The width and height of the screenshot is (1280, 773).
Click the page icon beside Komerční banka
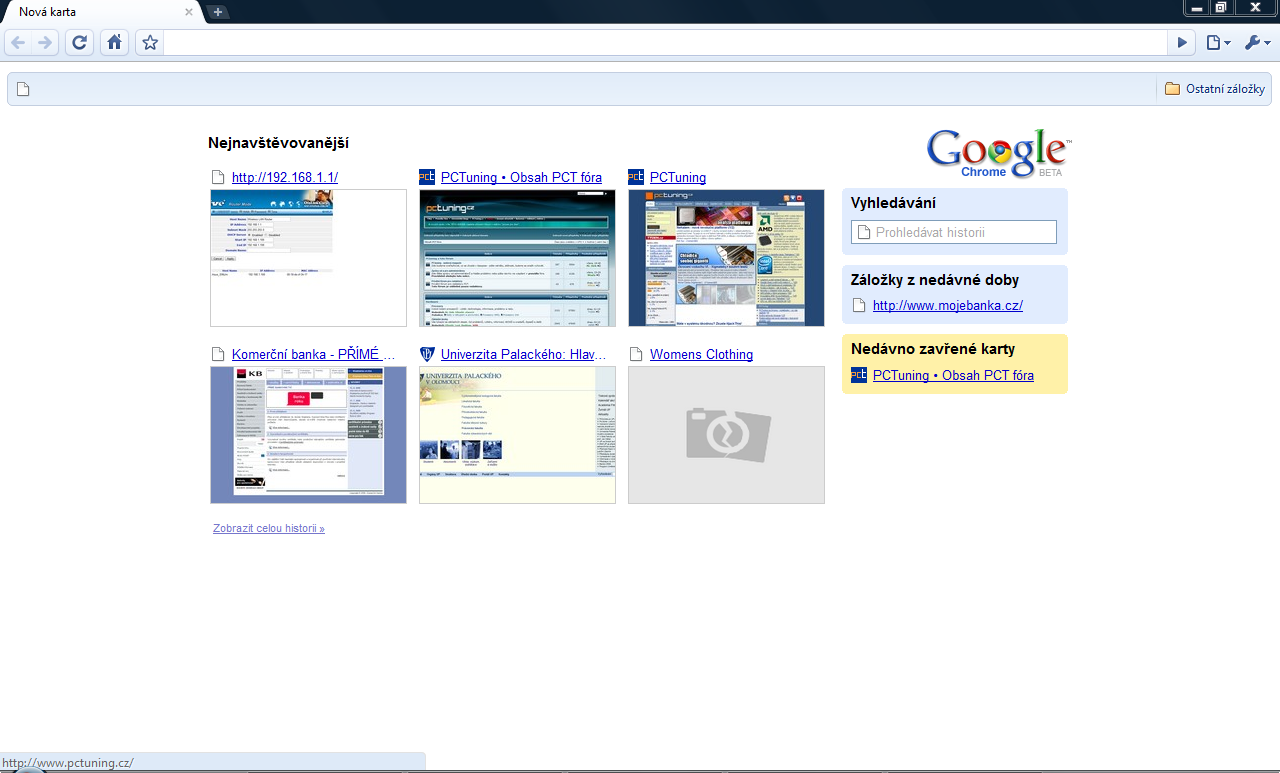point(218,354)
